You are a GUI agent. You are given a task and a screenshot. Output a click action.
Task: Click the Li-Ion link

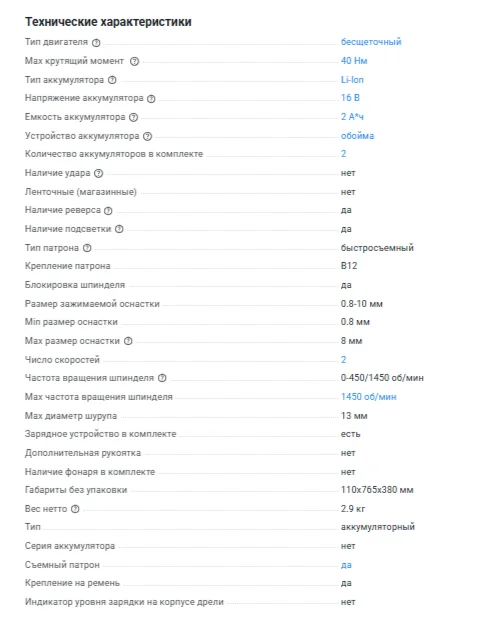352,80
